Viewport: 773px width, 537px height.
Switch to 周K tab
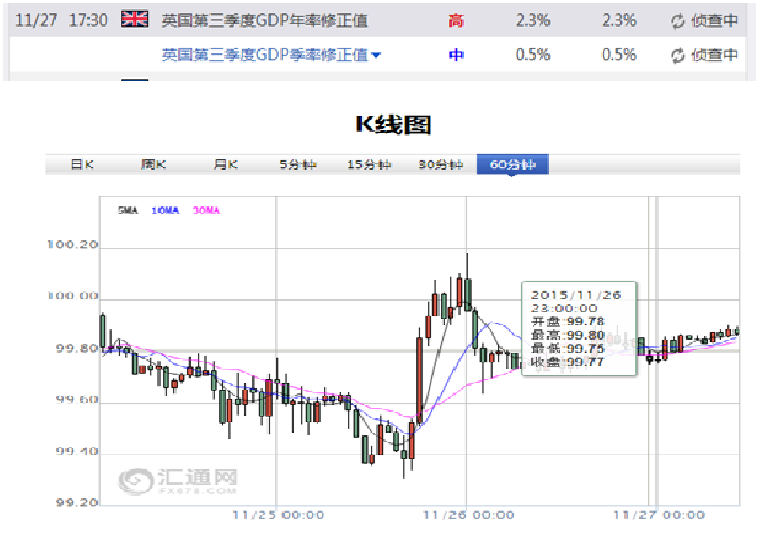point(153,164)
